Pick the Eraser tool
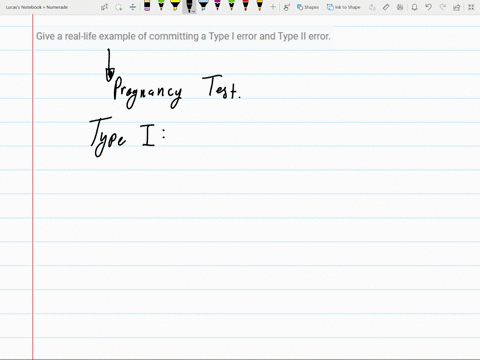Viewport: 480px width, 360px height. pyautogui.click(x=147, y=6)
